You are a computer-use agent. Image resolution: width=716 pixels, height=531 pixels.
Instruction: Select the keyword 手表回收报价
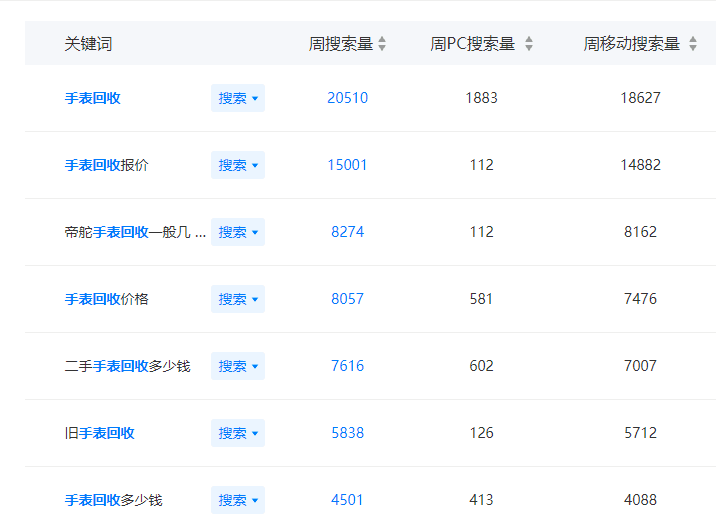(107, 165)
